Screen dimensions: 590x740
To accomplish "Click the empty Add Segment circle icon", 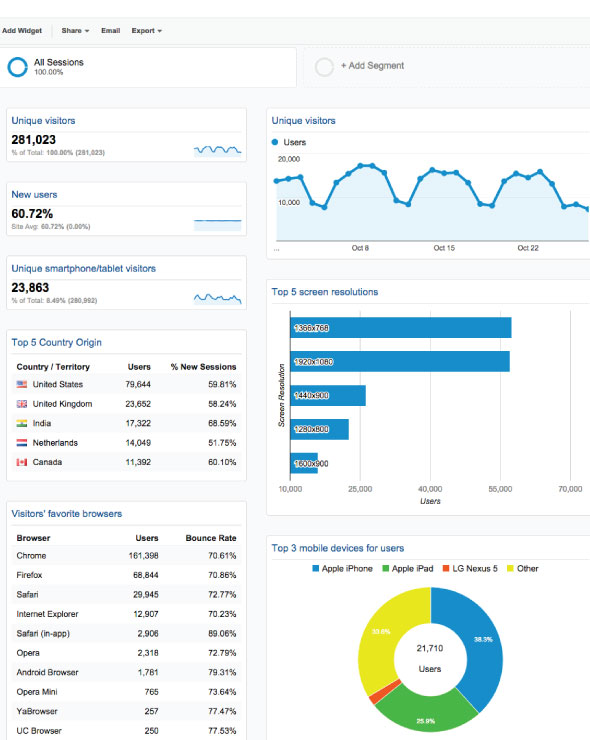I will [324, 67].
